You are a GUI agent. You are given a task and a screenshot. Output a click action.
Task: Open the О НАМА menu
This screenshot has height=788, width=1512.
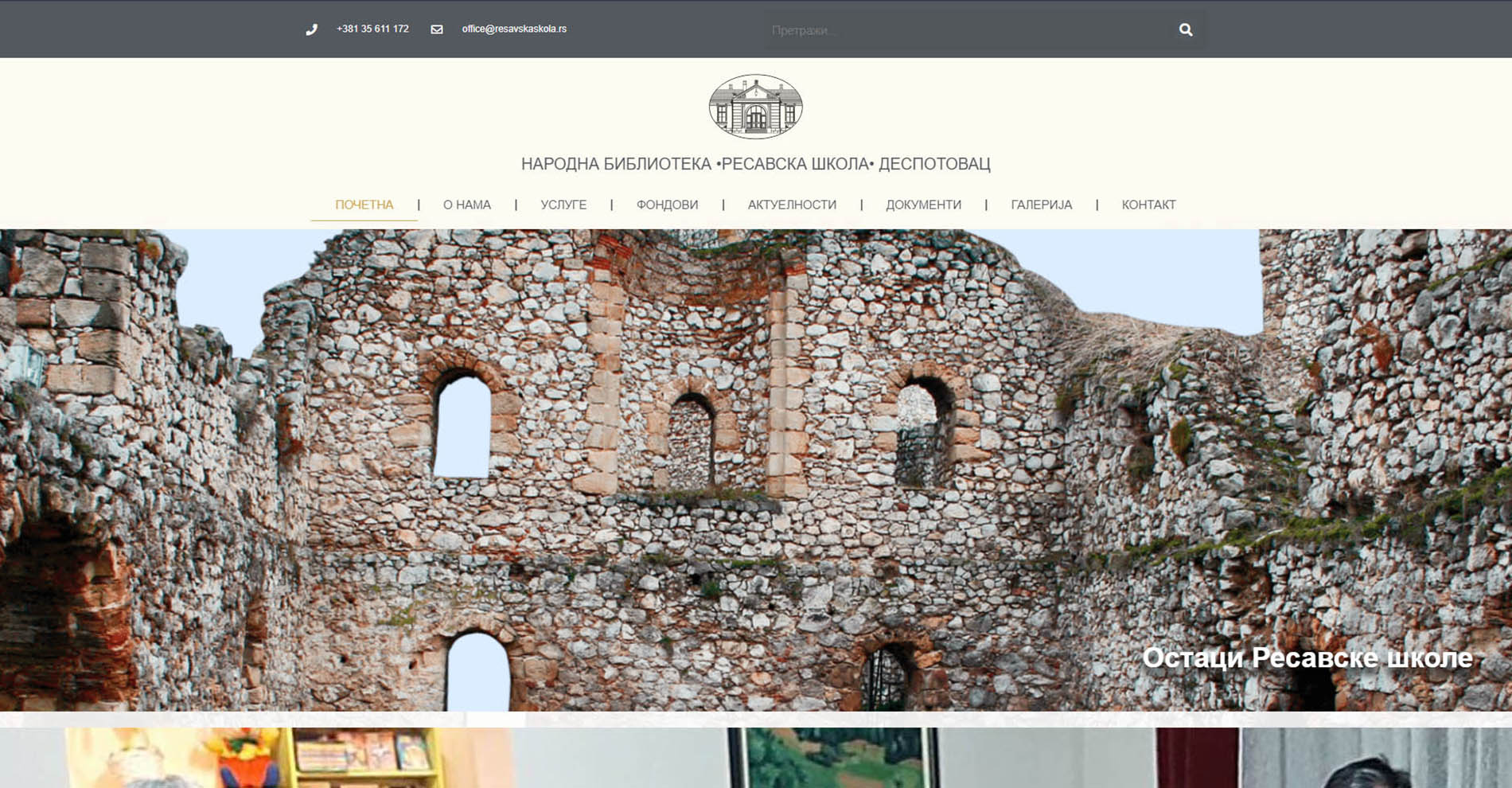[466, 205]
